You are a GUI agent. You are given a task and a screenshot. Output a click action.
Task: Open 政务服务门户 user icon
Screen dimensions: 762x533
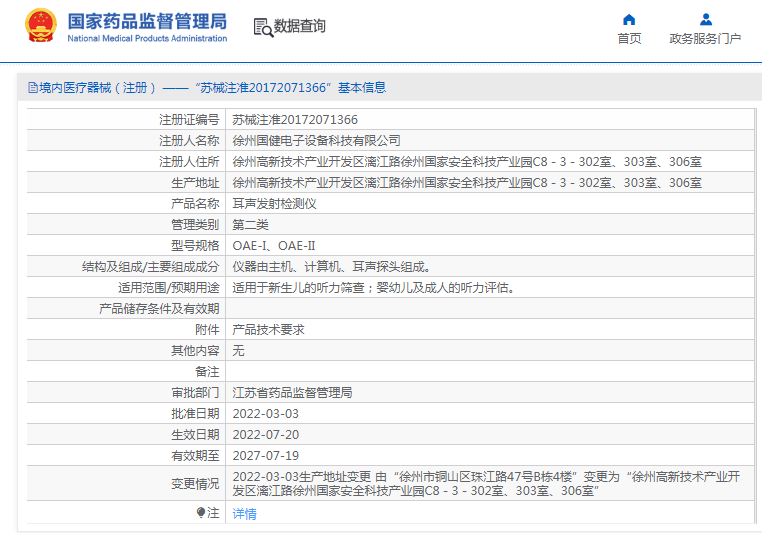706,19
